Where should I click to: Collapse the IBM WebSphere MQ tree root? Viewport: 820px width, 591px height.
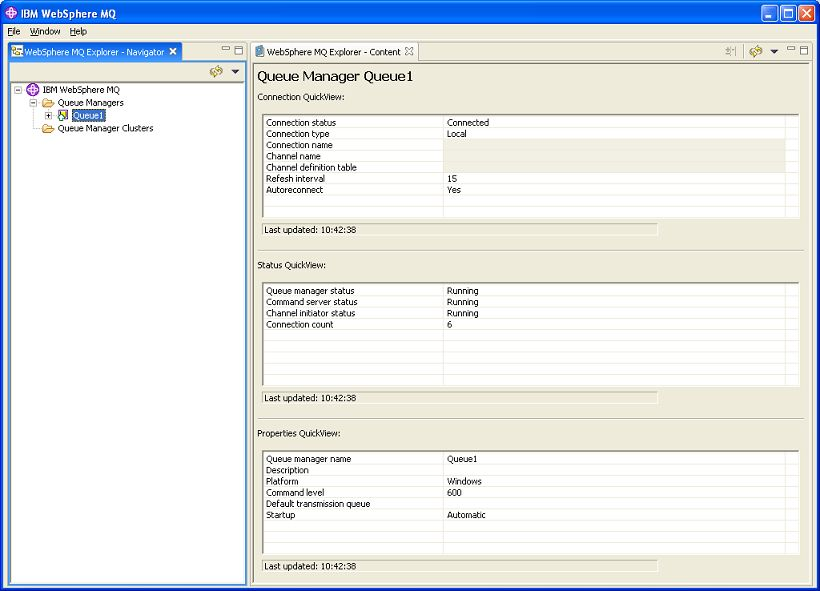18,90
